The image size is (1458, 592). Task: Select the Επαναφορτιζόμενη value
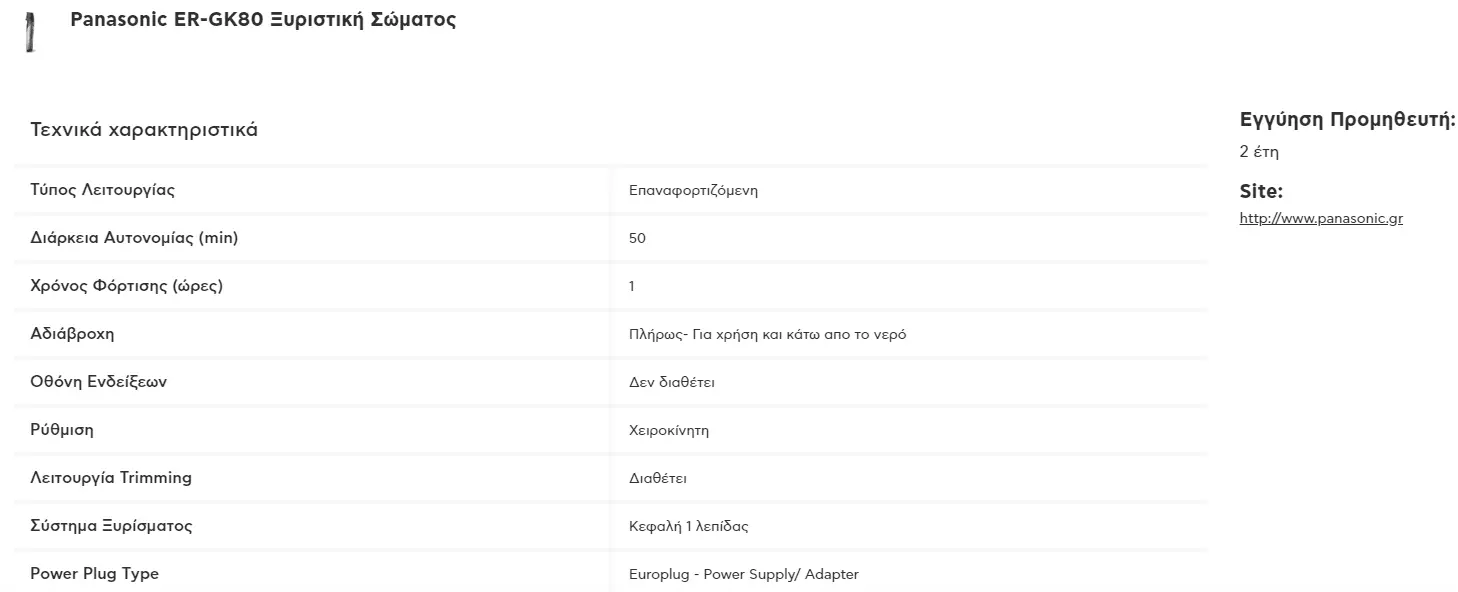[x=693, y=191]
